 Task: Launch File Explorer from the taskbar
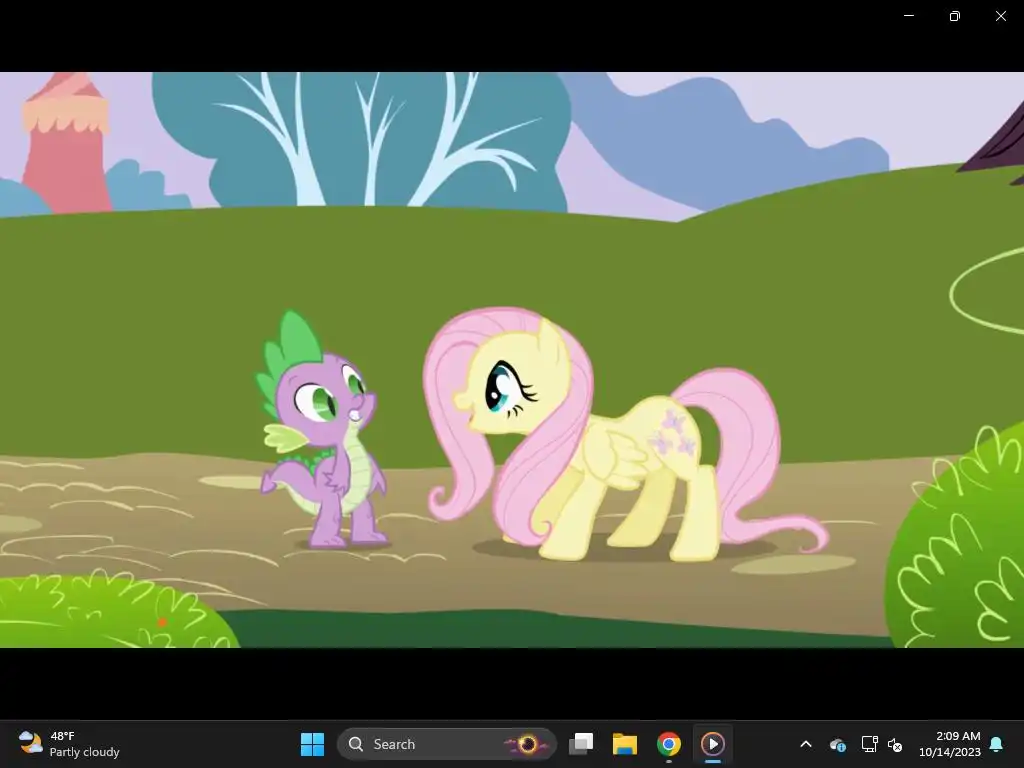(x=624, y=744)
